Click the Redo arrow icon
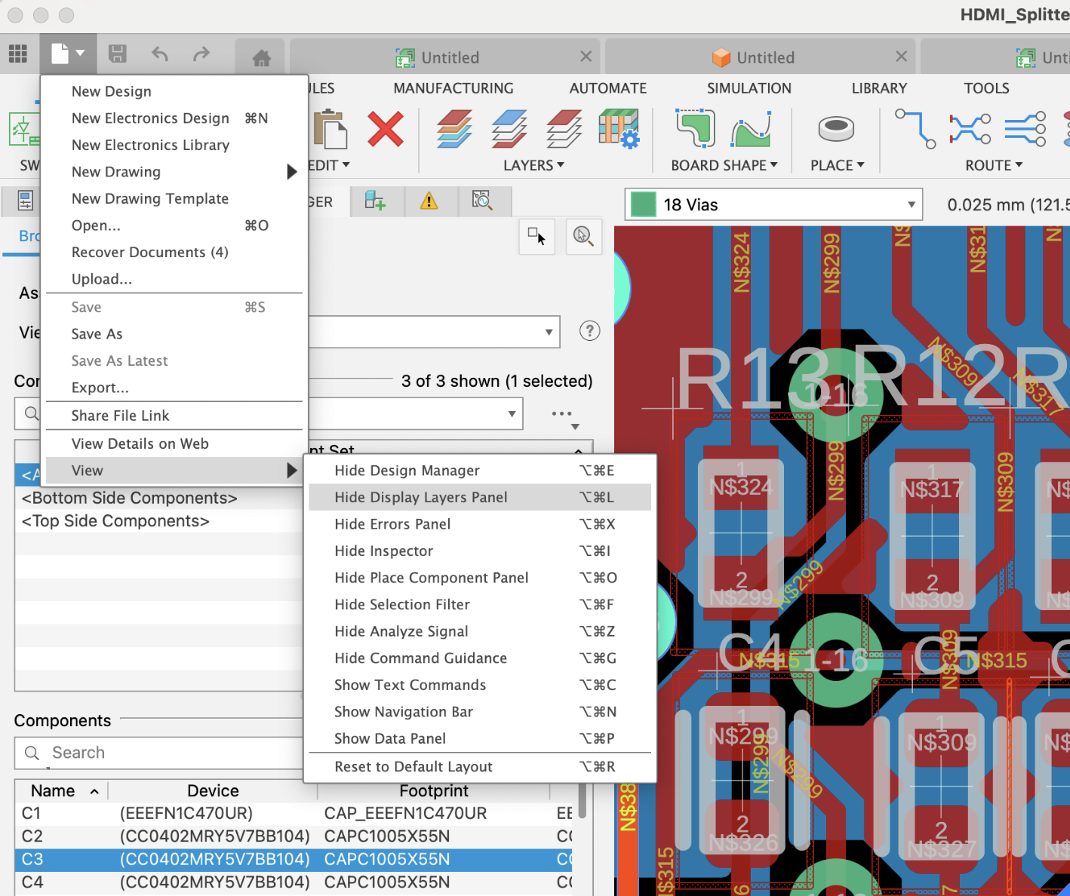This screenshot has height=896, width=1070. click(x=201, y=55)
